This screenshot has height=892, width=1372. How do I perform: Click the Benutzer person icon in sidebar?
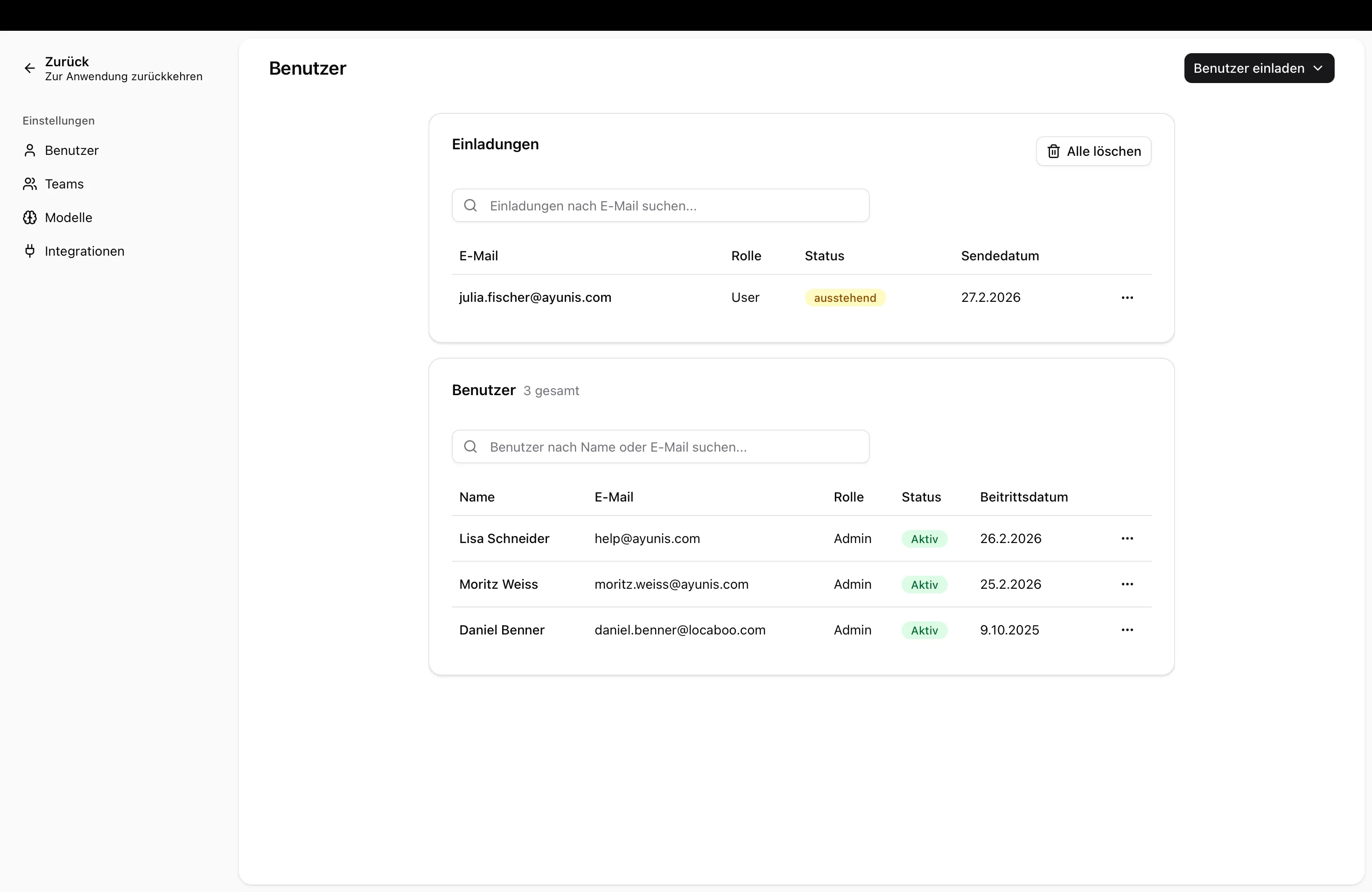coord(29,150)
